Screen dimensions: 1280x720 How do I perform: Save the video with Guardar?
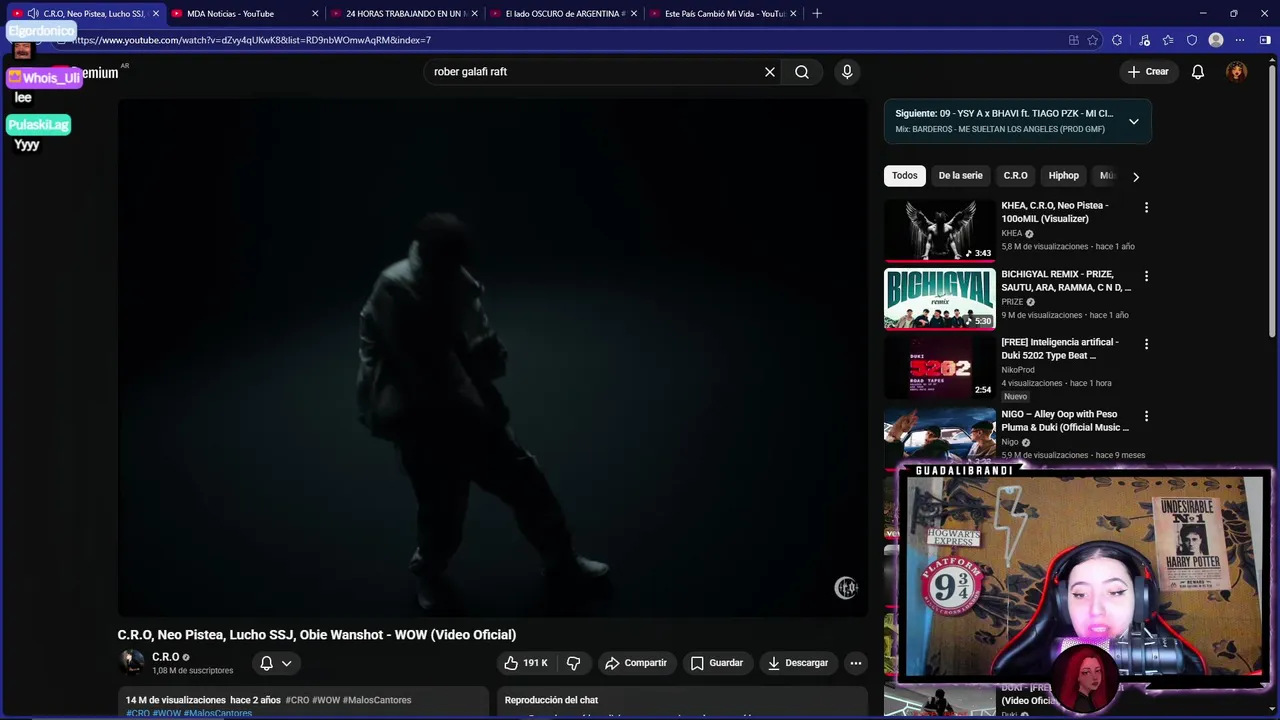click(x=717, y=663)
